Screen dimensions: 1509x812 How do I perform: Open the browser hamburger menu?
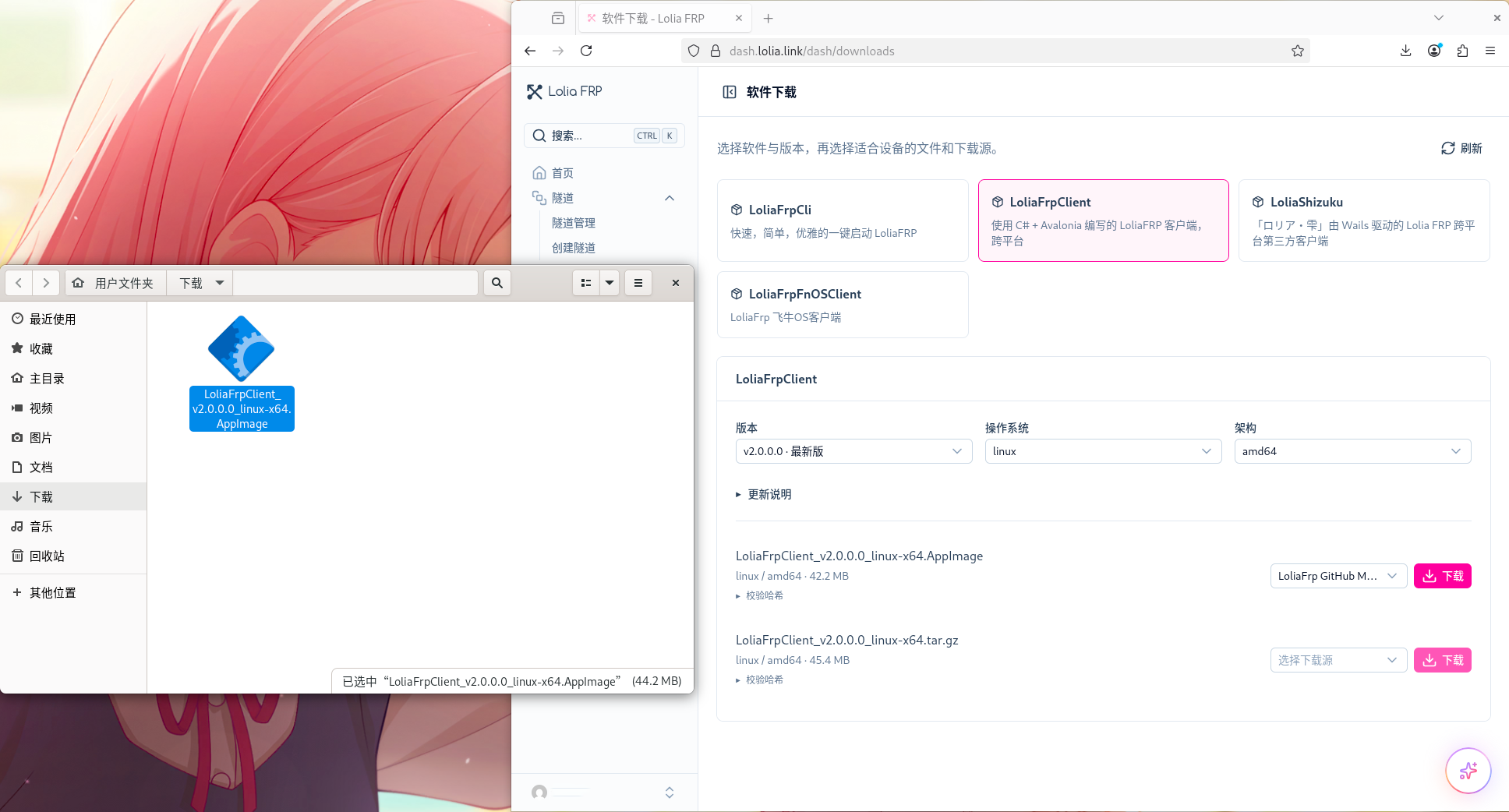coord(1490,51)
